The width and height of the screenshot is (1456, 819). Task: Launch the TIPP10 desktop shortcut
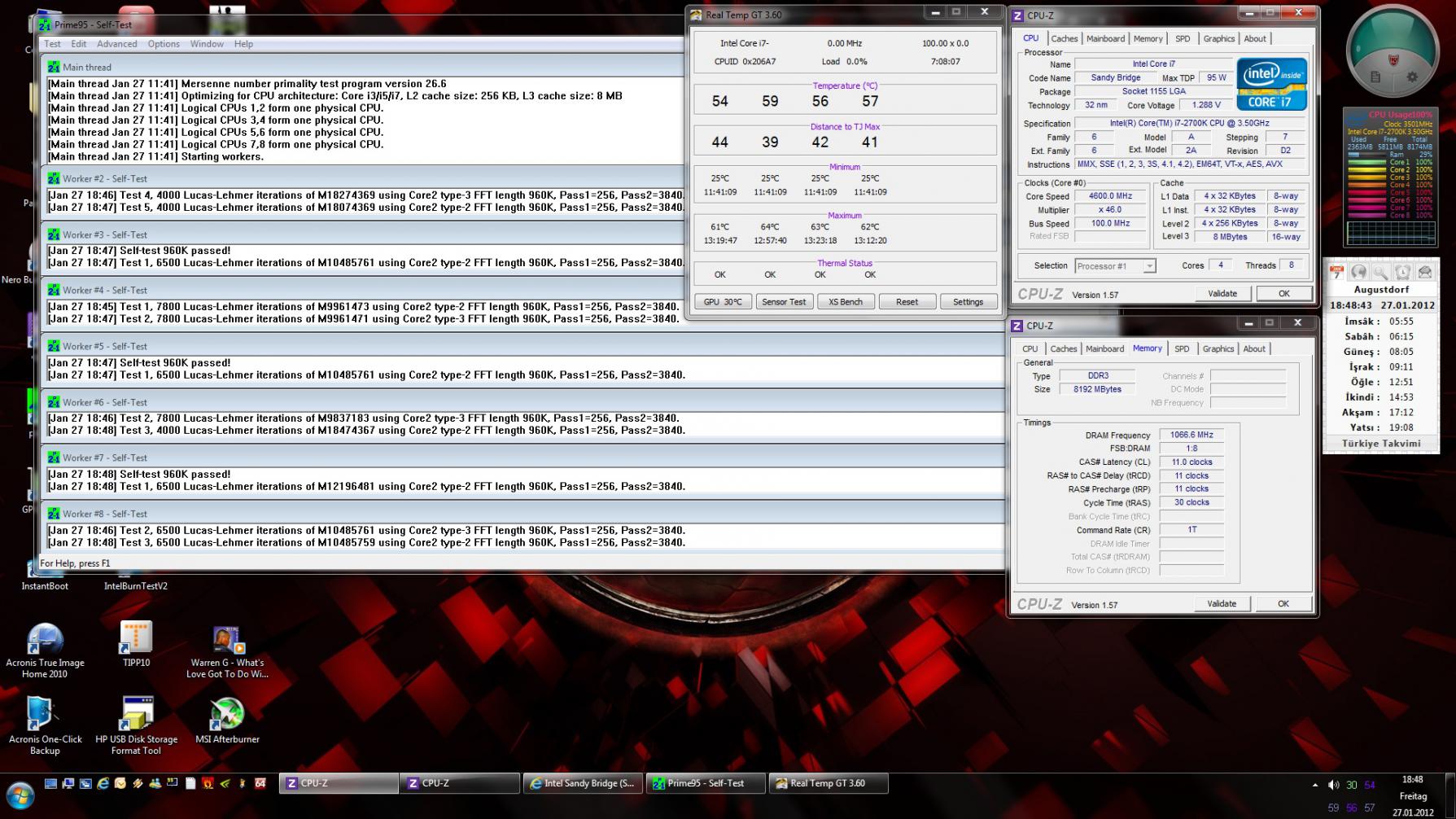pos(136,644)
